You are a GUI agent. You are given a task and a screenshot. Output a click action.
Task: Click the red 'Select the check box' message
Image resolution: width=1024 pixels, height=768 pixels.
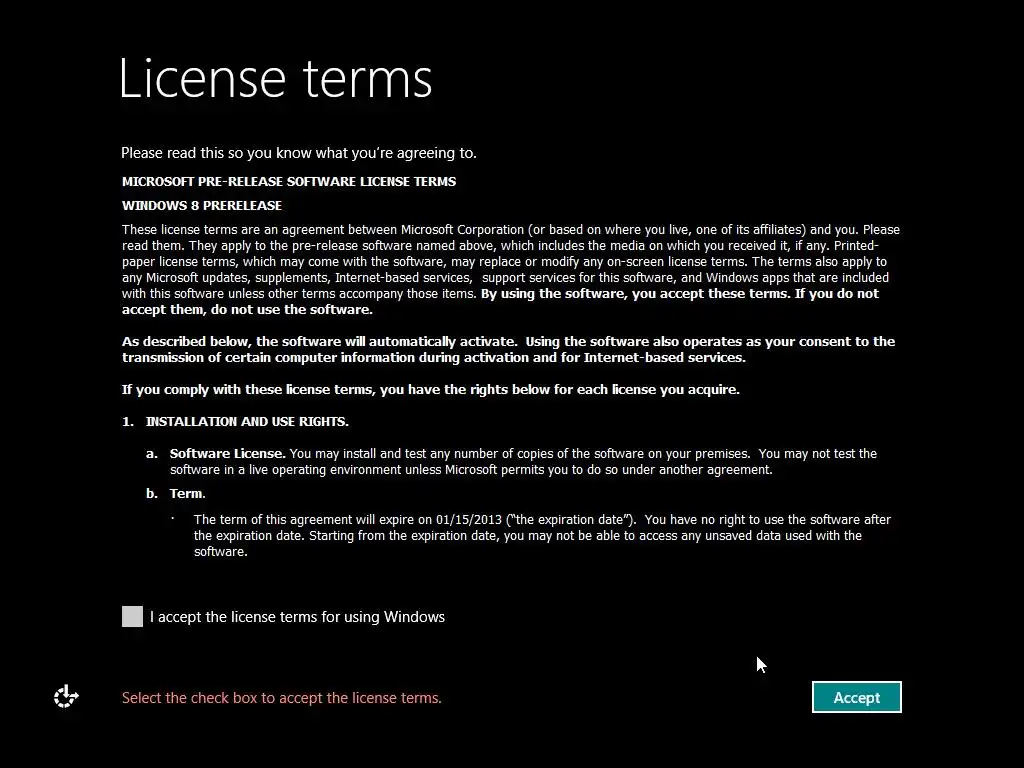[x=281, y=697]
